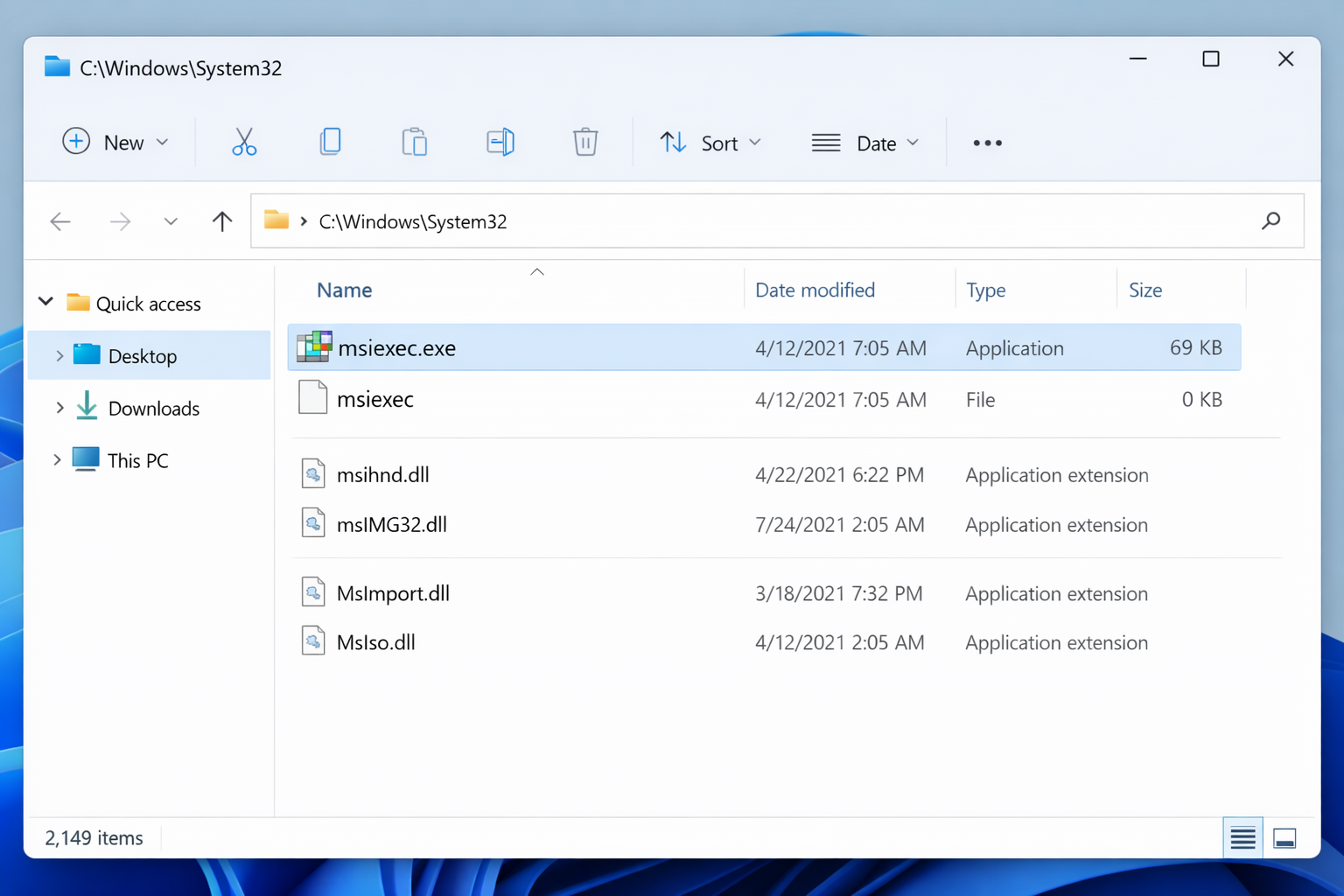Expand the Downloads tree node

[59, 408]
